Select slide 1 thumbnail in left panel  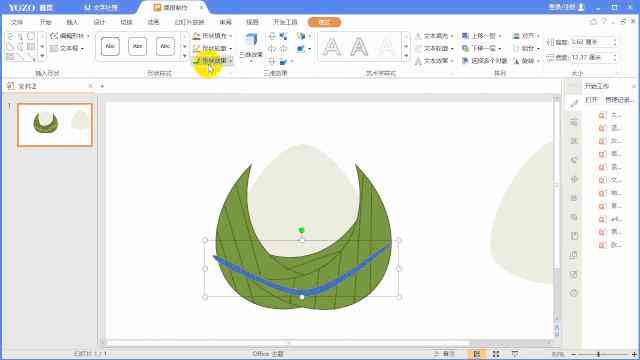tap(55, 124)
